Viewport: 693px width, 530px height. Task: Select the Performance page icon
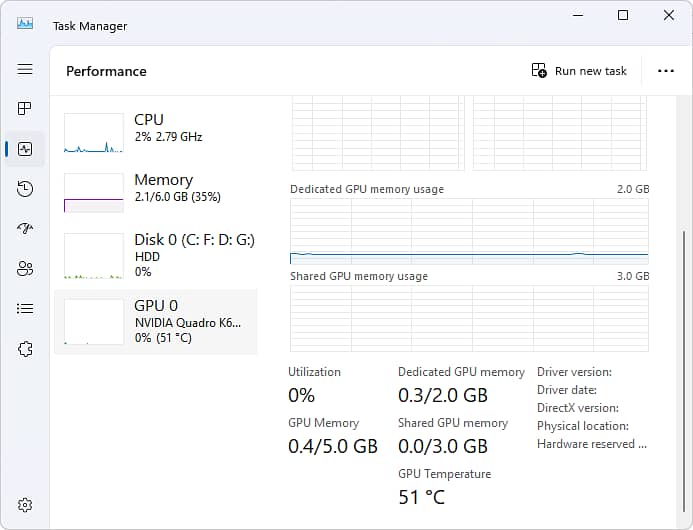click(x=25, y=149)
